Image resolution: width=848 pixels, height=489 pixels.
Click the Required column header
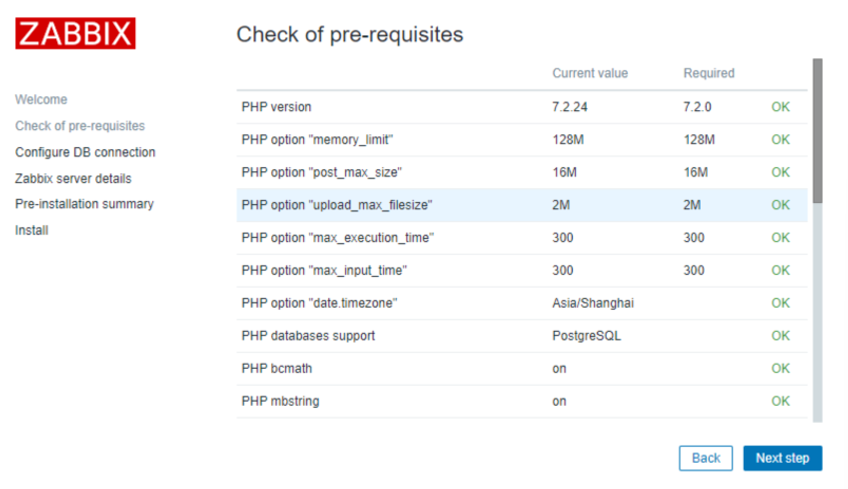(x=709, y=73)
